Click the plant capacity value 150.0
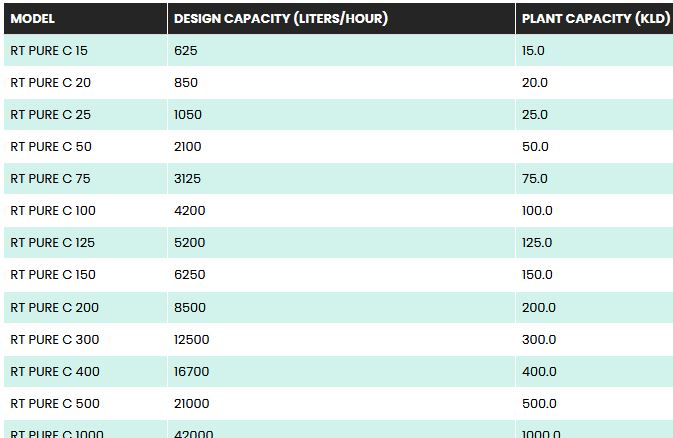The width and height of the screenshot is (673, 438). (x=537, y=274)
